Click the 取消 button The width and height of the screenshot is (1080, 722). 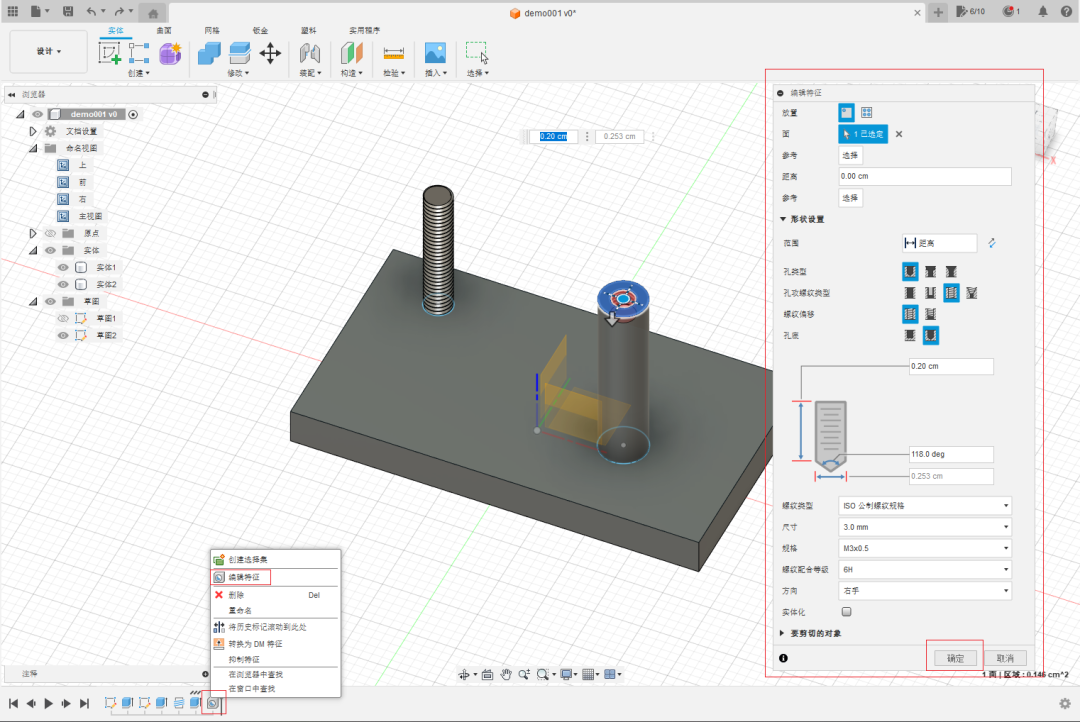click(x=1005, y=658)
